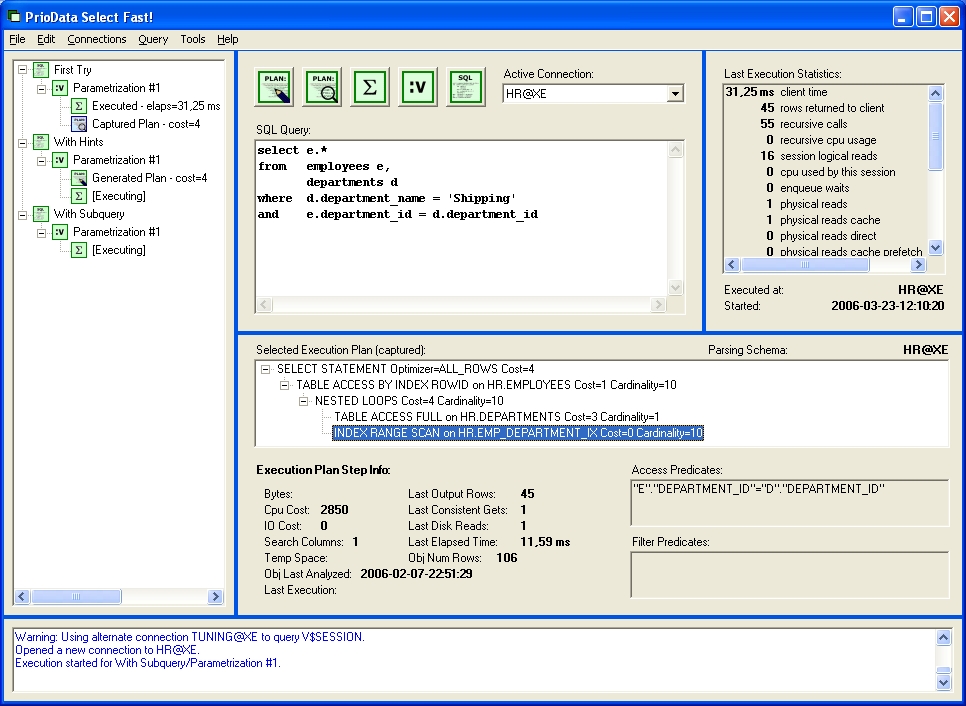966x706 pixels.
Task: Collapse Parametrization #1 under With Hints
Action: (x=41, y=160)
